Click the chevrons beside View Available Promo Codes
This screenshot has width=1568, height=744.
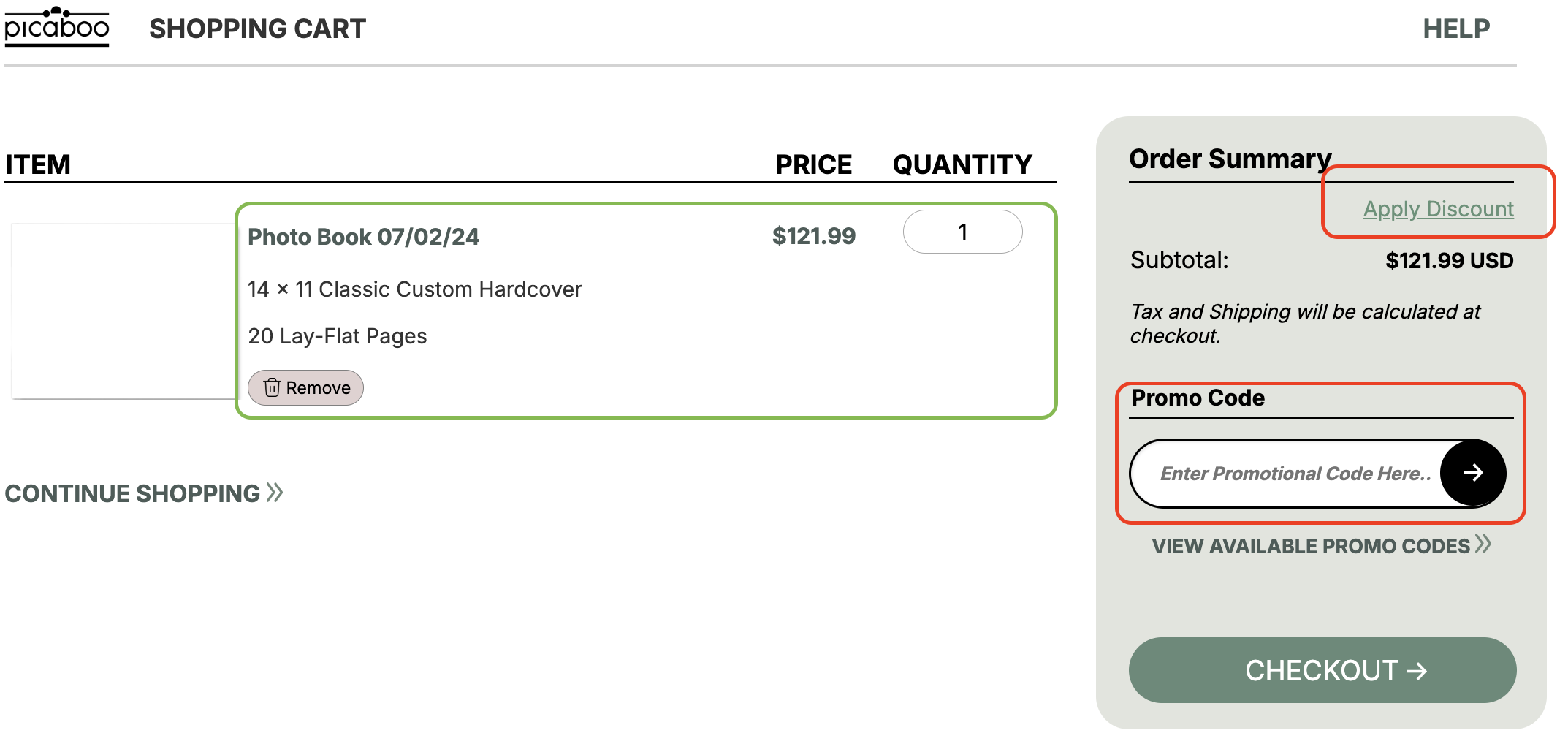pos(1483,544)
